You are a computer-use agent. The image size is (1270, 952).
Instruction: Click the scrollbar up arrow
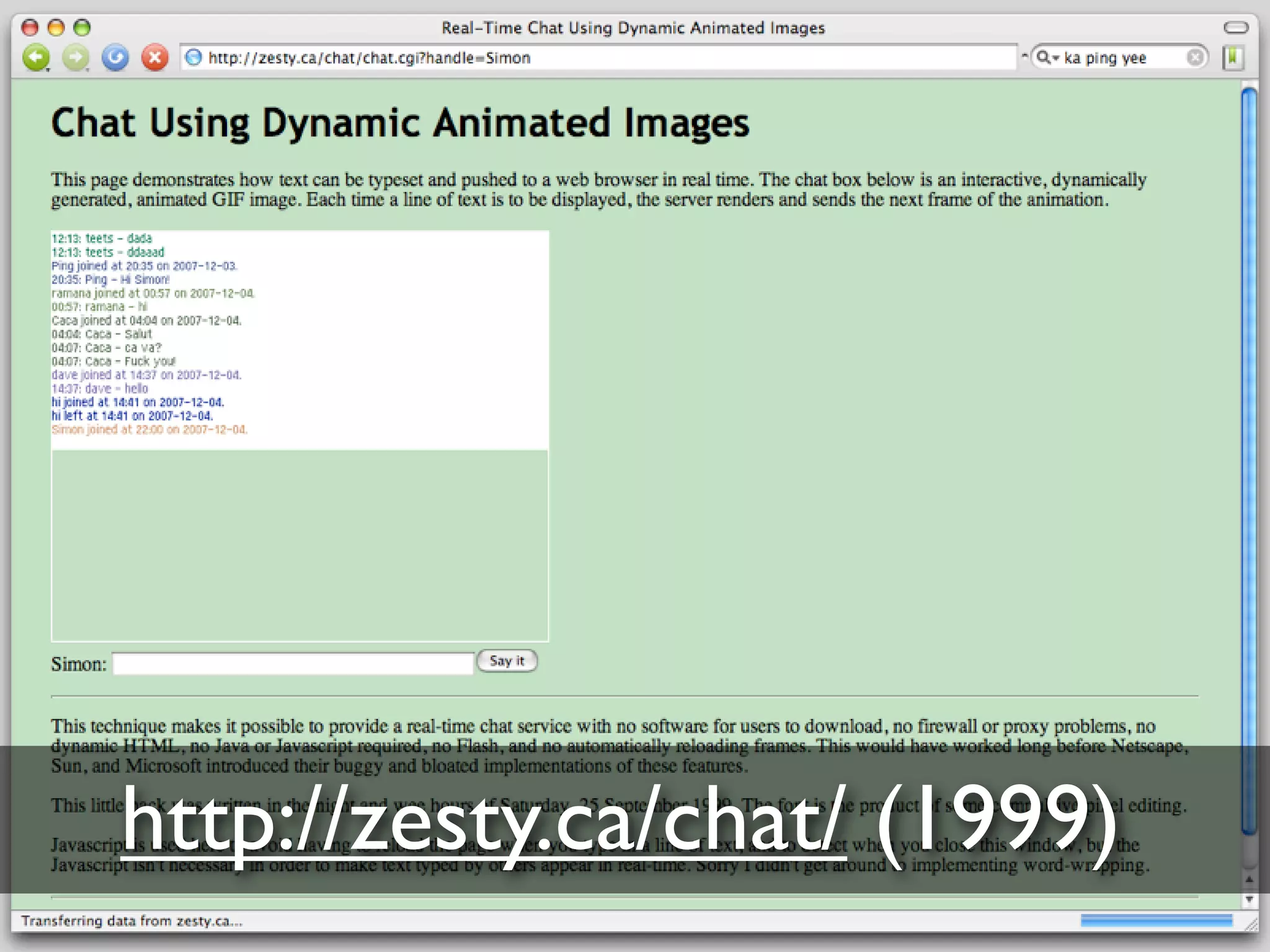(x=1249, y=879)
